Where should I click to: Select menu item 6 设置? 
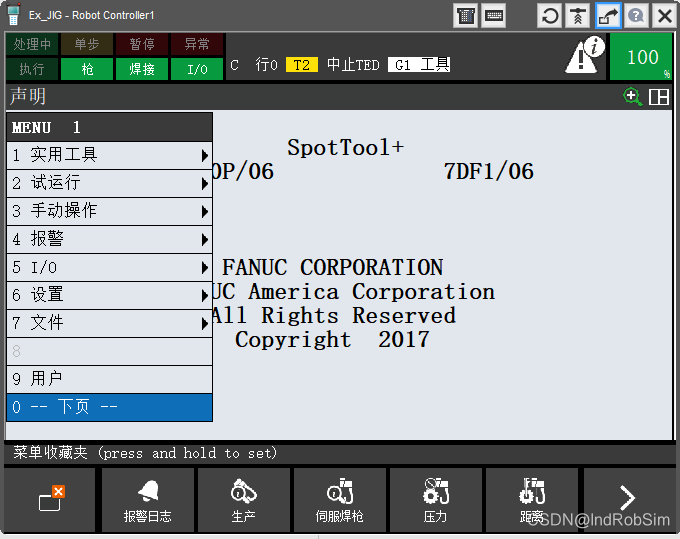coord(109,295)
